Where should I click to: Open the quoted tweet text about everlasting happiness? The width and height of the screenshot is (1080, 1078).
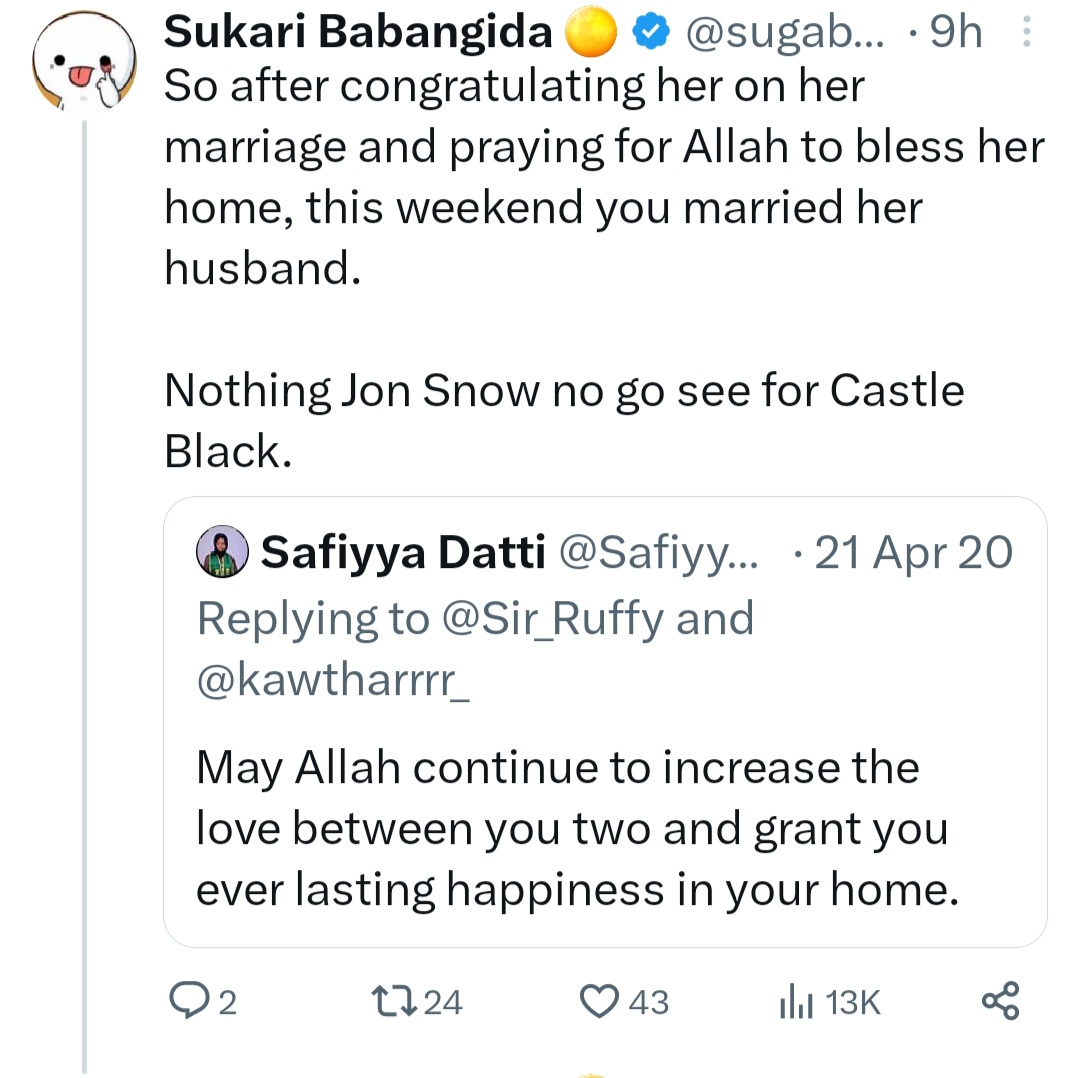coord(576,829)
